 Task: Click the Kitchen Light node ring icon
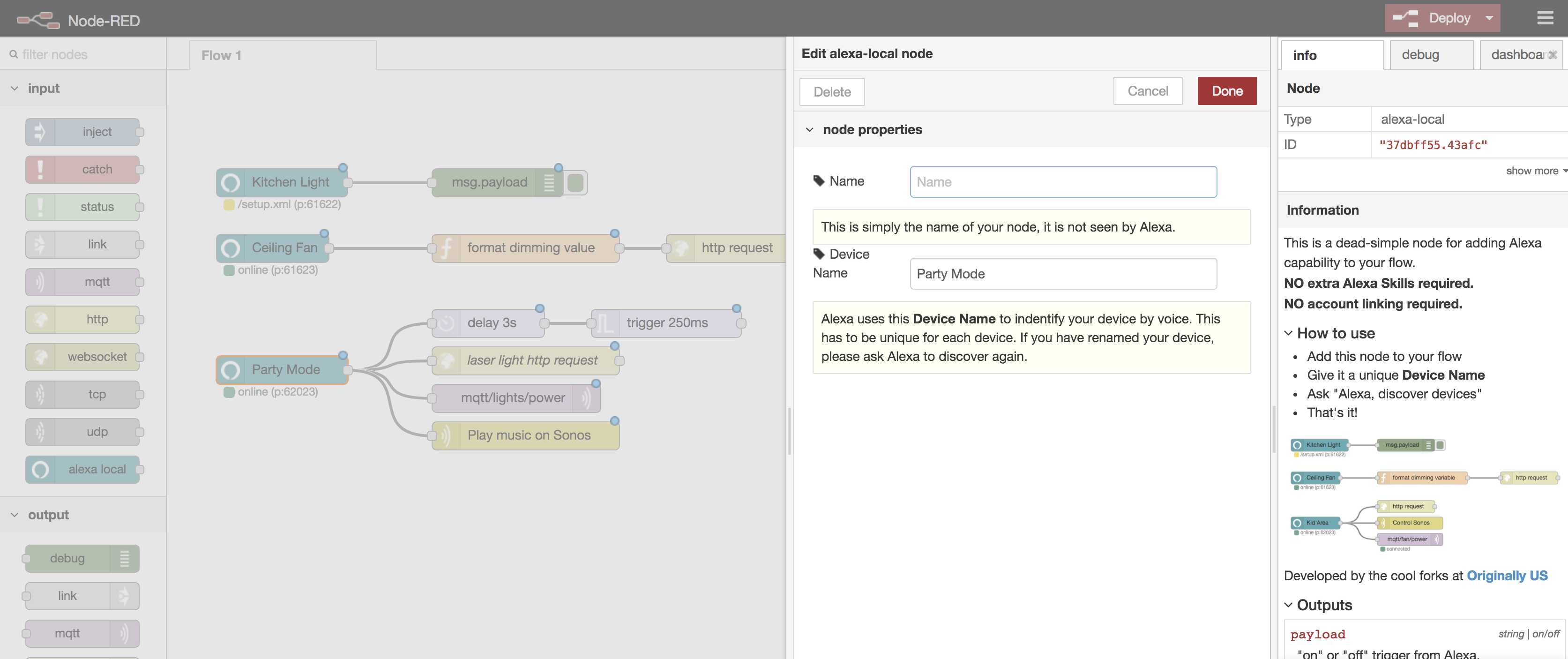[x=231, y=182]
